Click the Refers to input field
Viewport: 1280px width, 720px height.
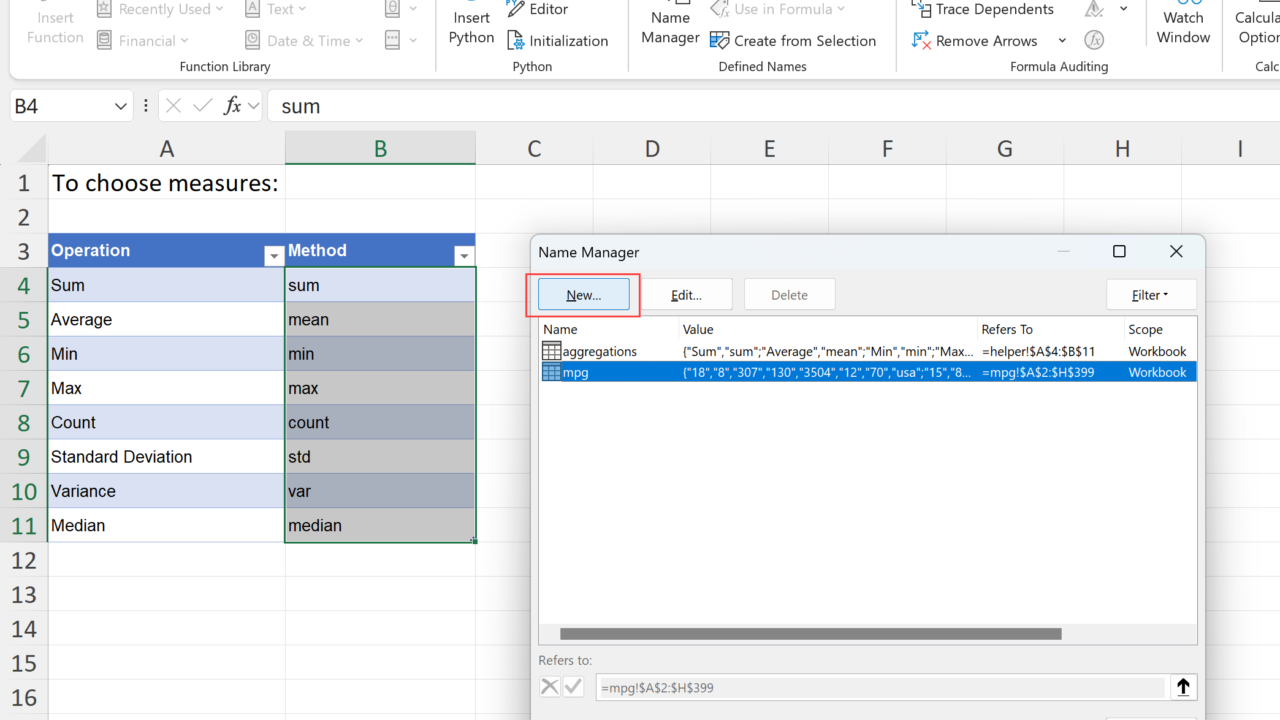coord(880,688)
